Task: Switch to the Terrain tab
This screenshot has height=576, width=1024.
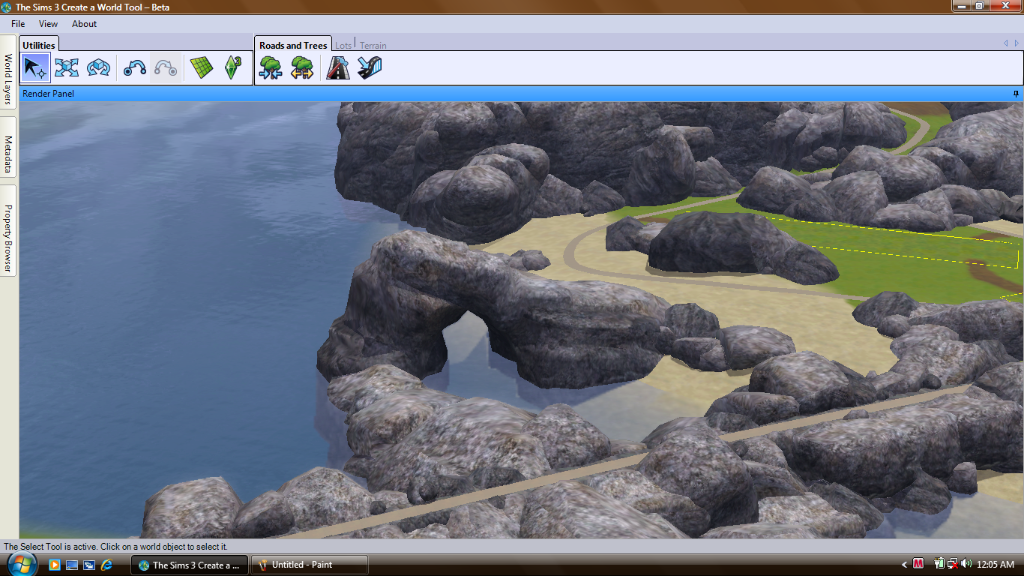Action: 373,45
